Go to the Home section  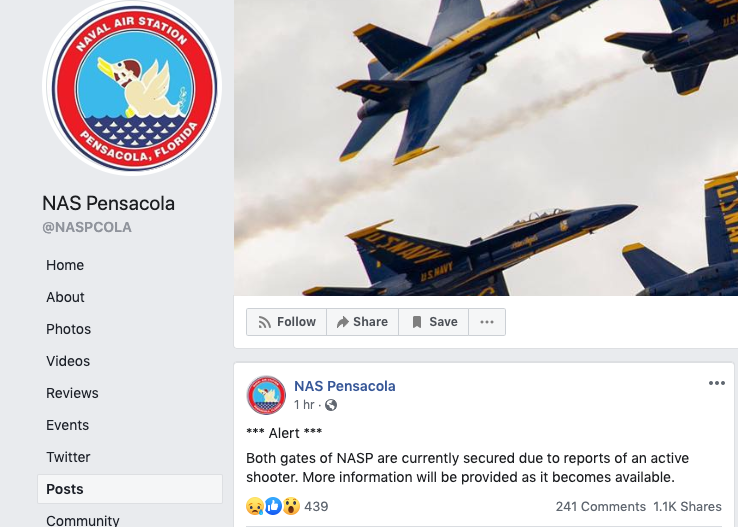(65, 265)
